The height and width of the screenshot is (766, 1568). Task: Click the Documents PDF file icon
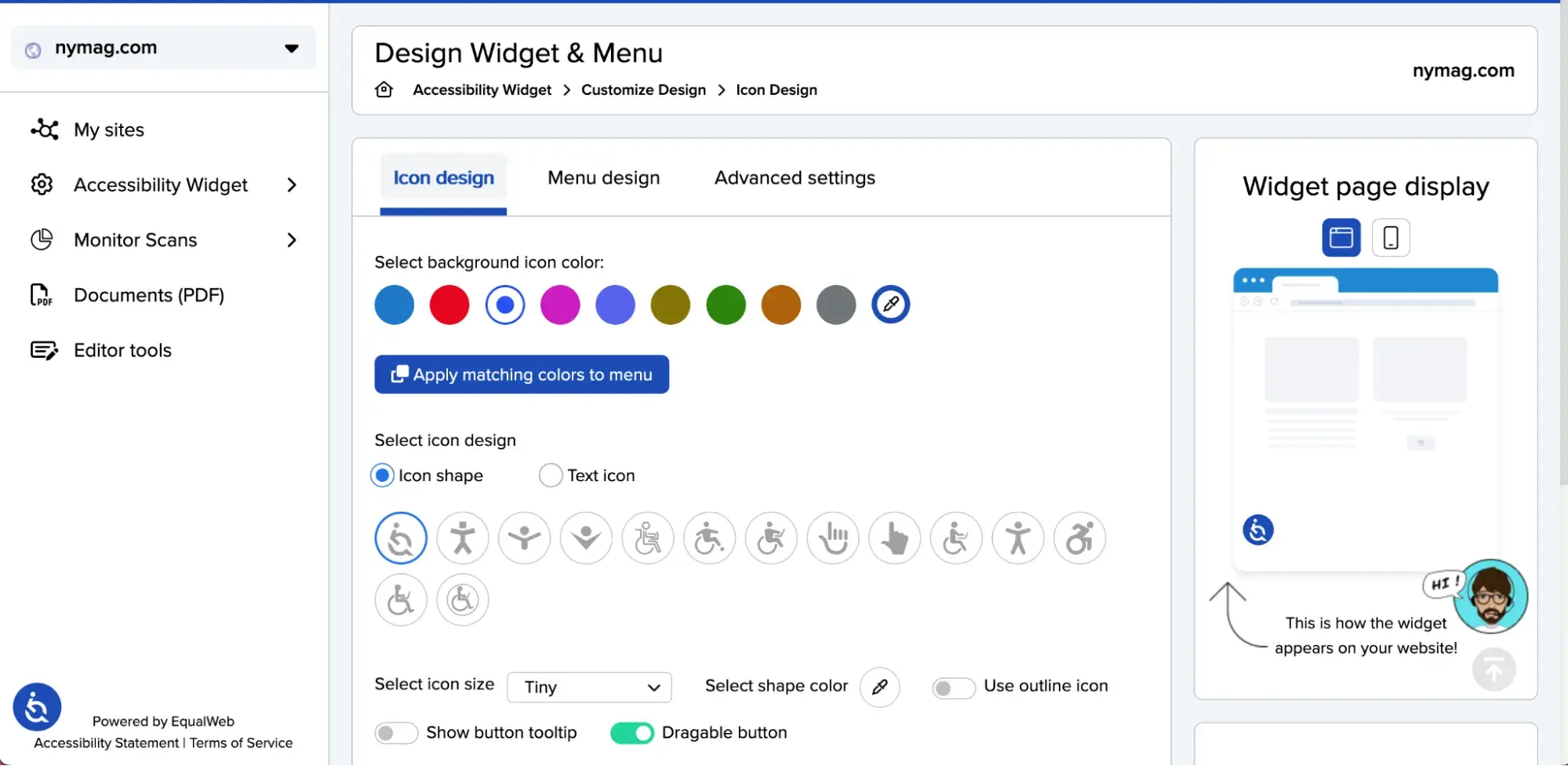click(x=41, y=295)
